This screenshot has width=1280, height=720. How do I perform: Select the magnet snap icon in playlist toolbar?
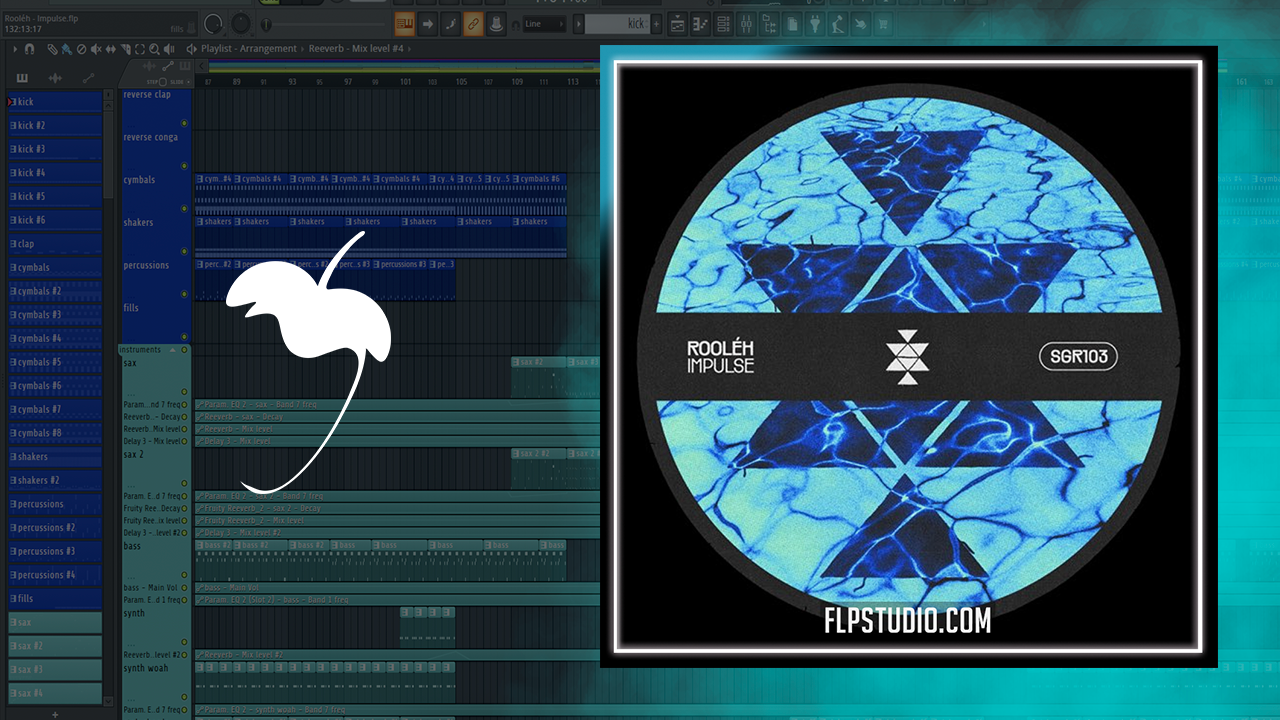tap(29, 48)
